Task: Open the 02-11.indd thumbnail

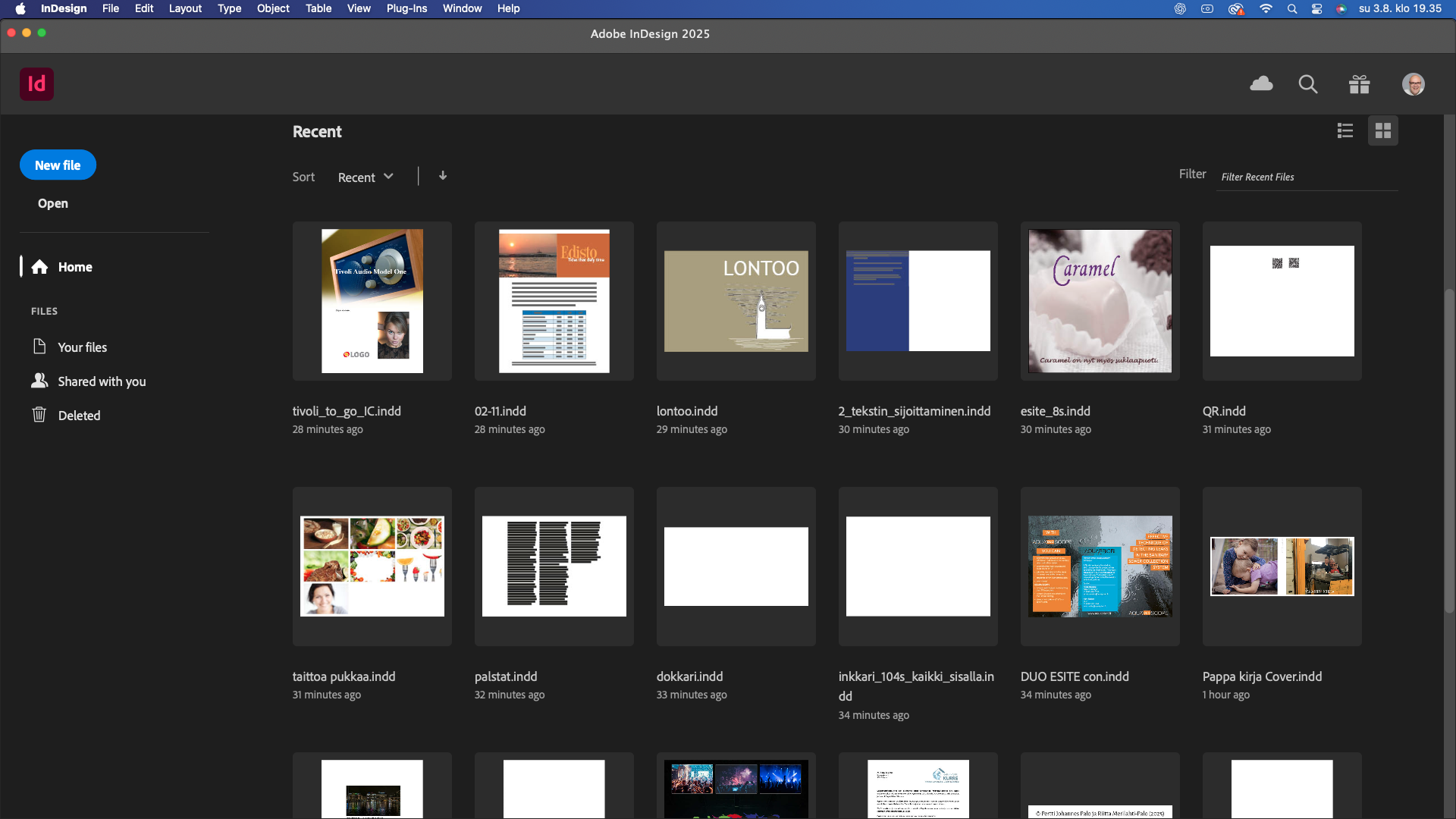Action: click(x=554, y=301)
